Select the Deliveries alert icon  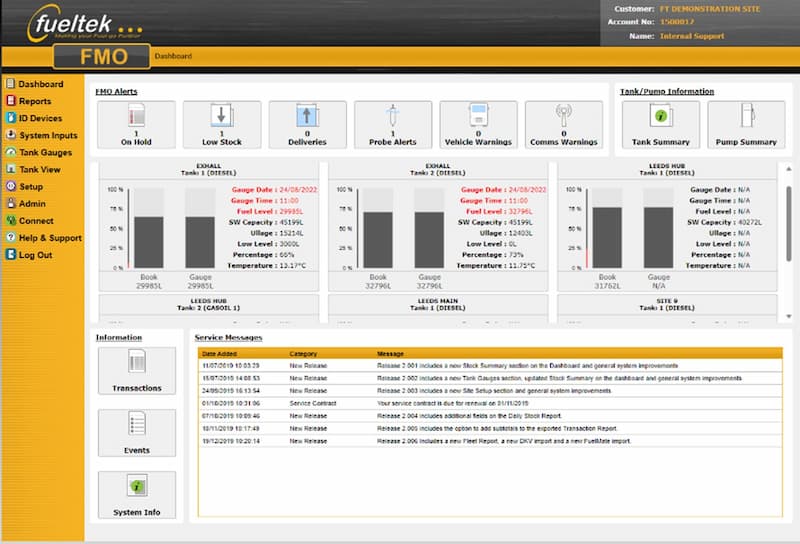click(307, 117)
